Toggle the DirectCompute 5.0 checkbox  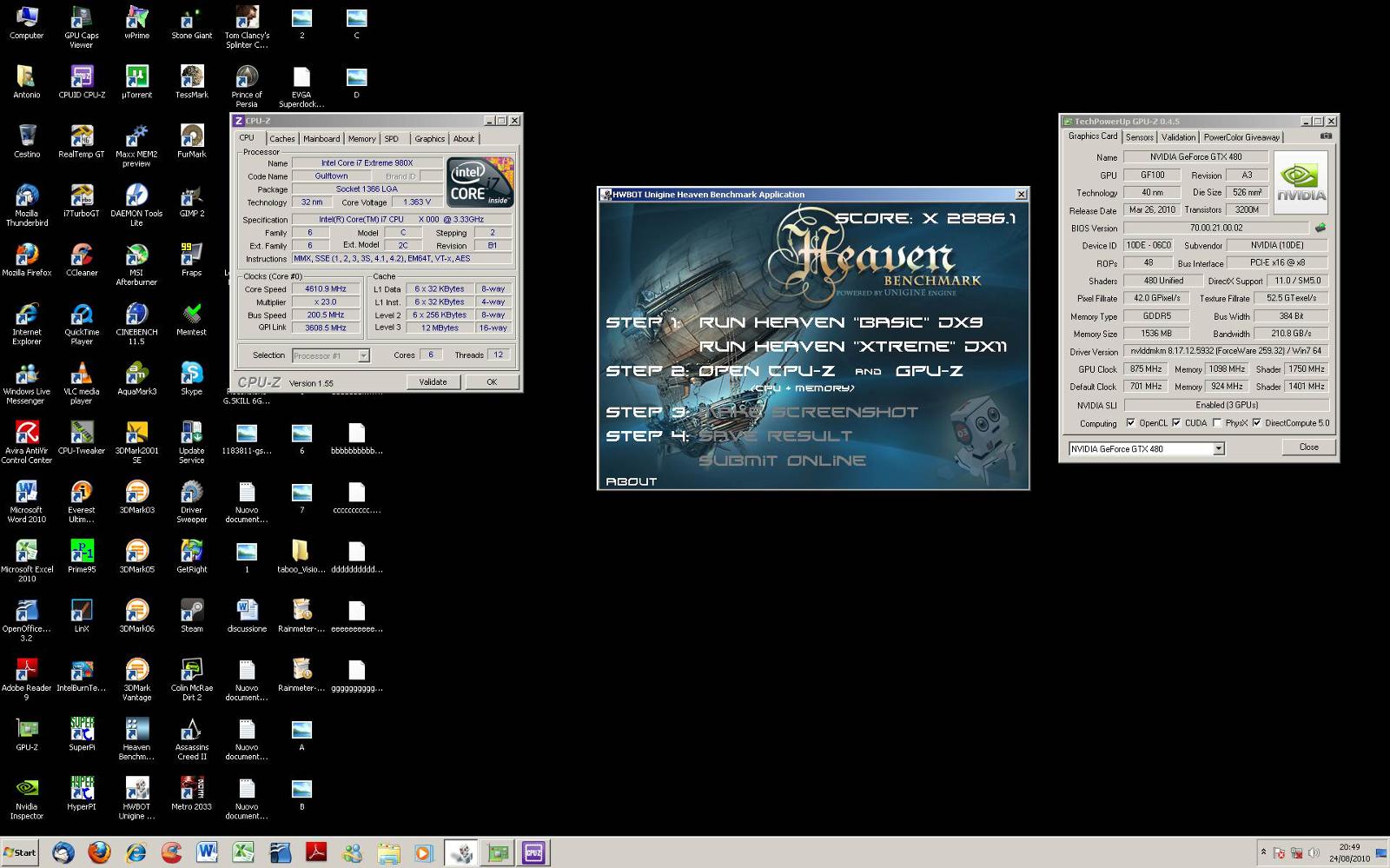tap(1256, 423)
